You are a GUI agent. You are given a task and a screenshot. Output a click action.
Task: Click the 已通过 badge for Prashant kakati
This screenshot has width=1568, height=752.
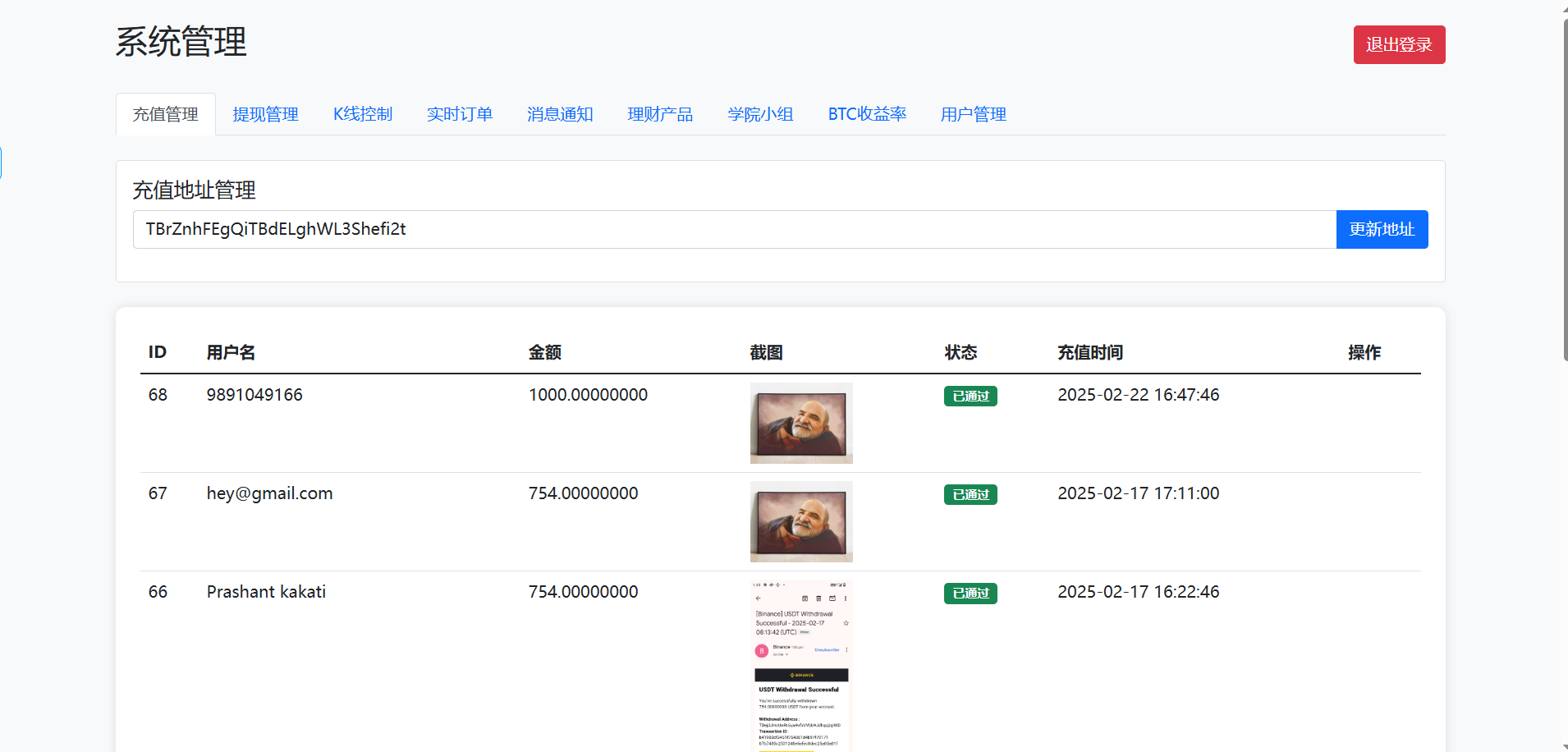(970, 593)
